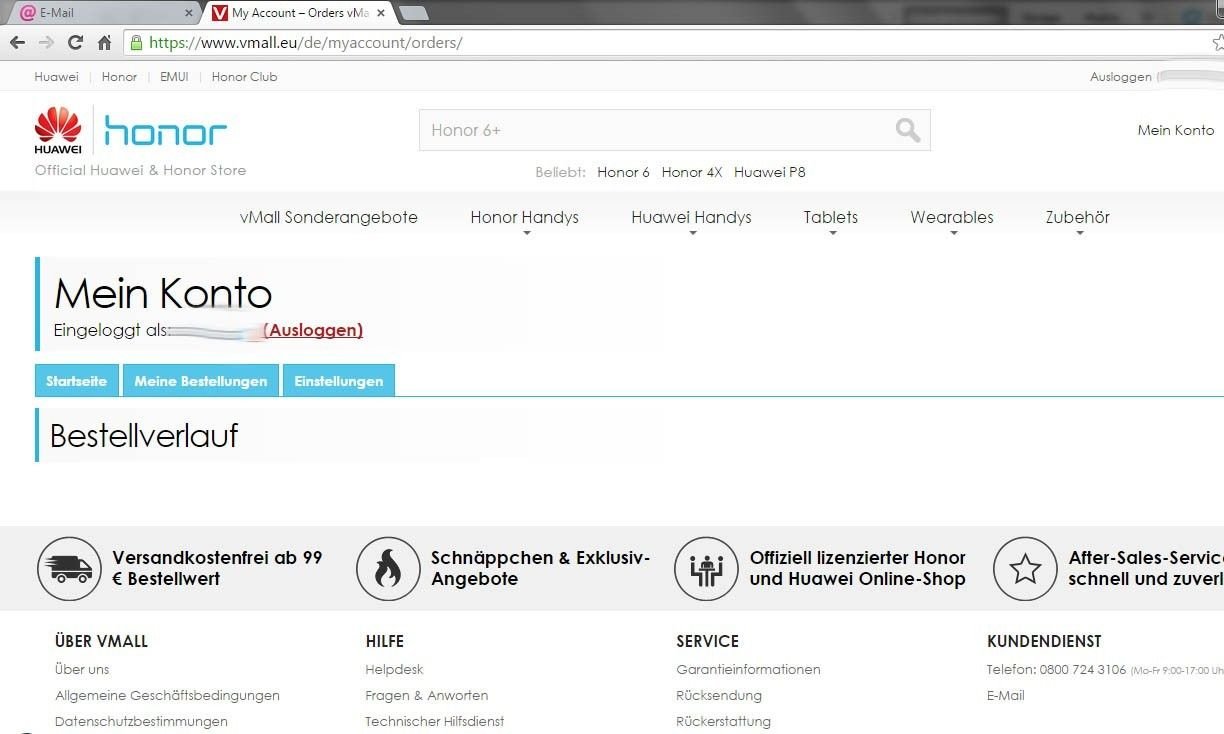The image size is (1224, 734).
Task: Open the Tablets dropdown menu
Action: 831,218
